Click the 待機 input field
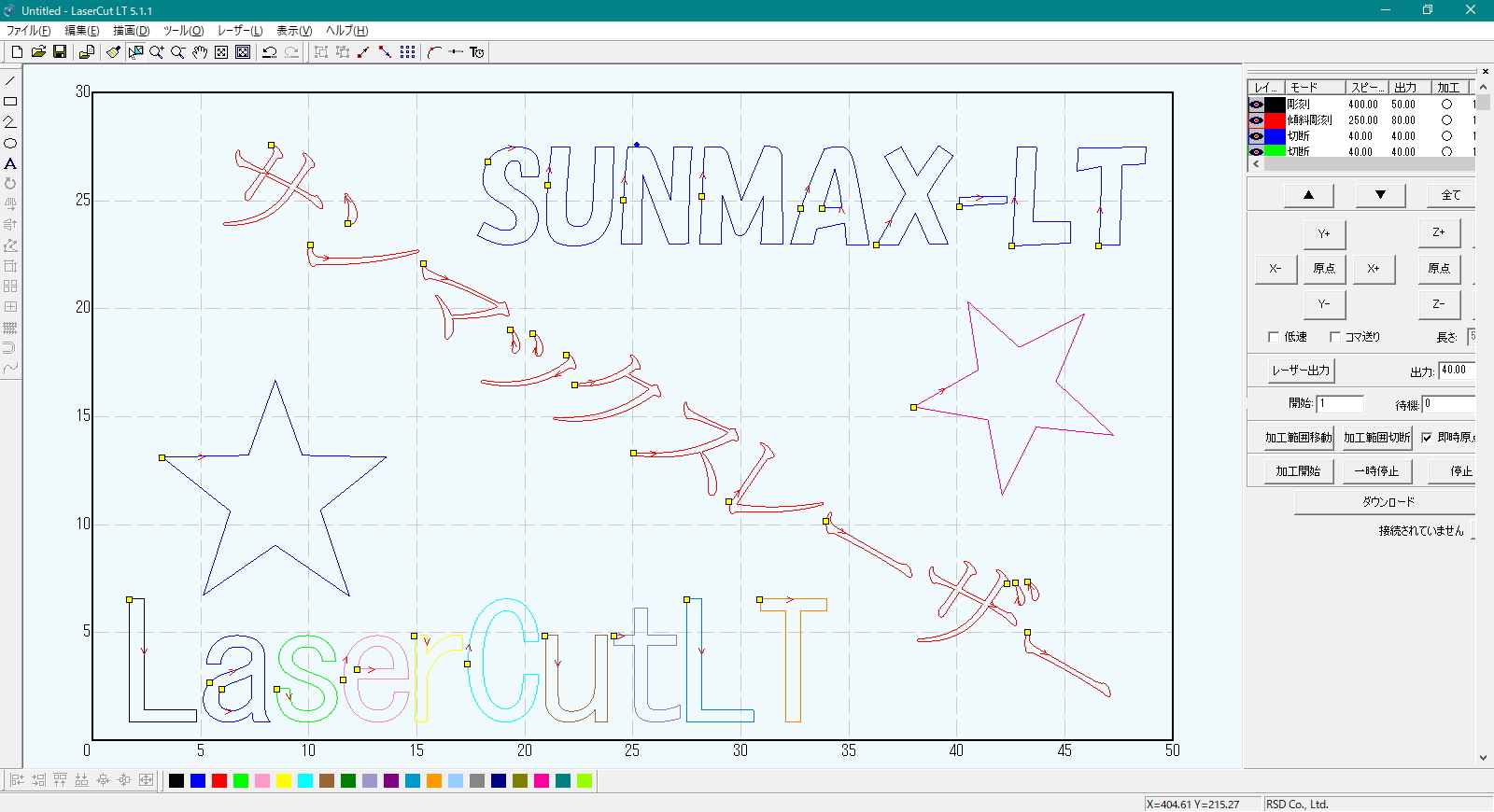 pos(1449,404)
